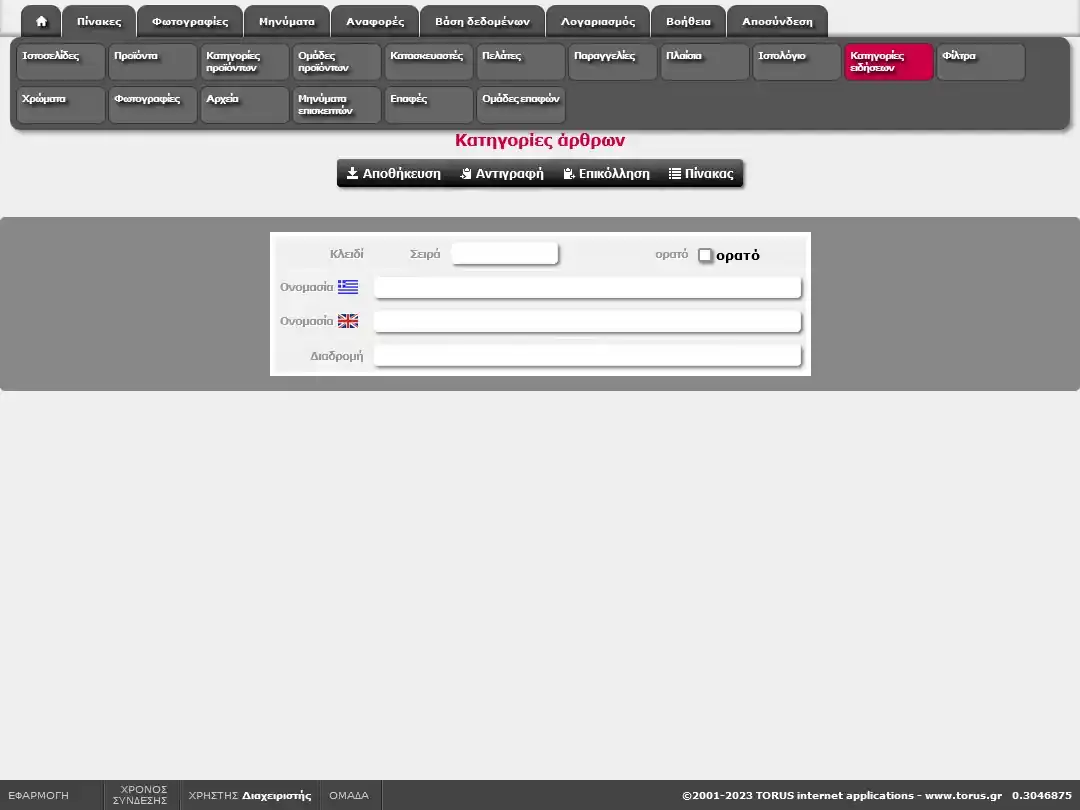Screen dimensions: 1080x810
Task: Open the Βάση δεδομένων tab
Action: [482, 21]
